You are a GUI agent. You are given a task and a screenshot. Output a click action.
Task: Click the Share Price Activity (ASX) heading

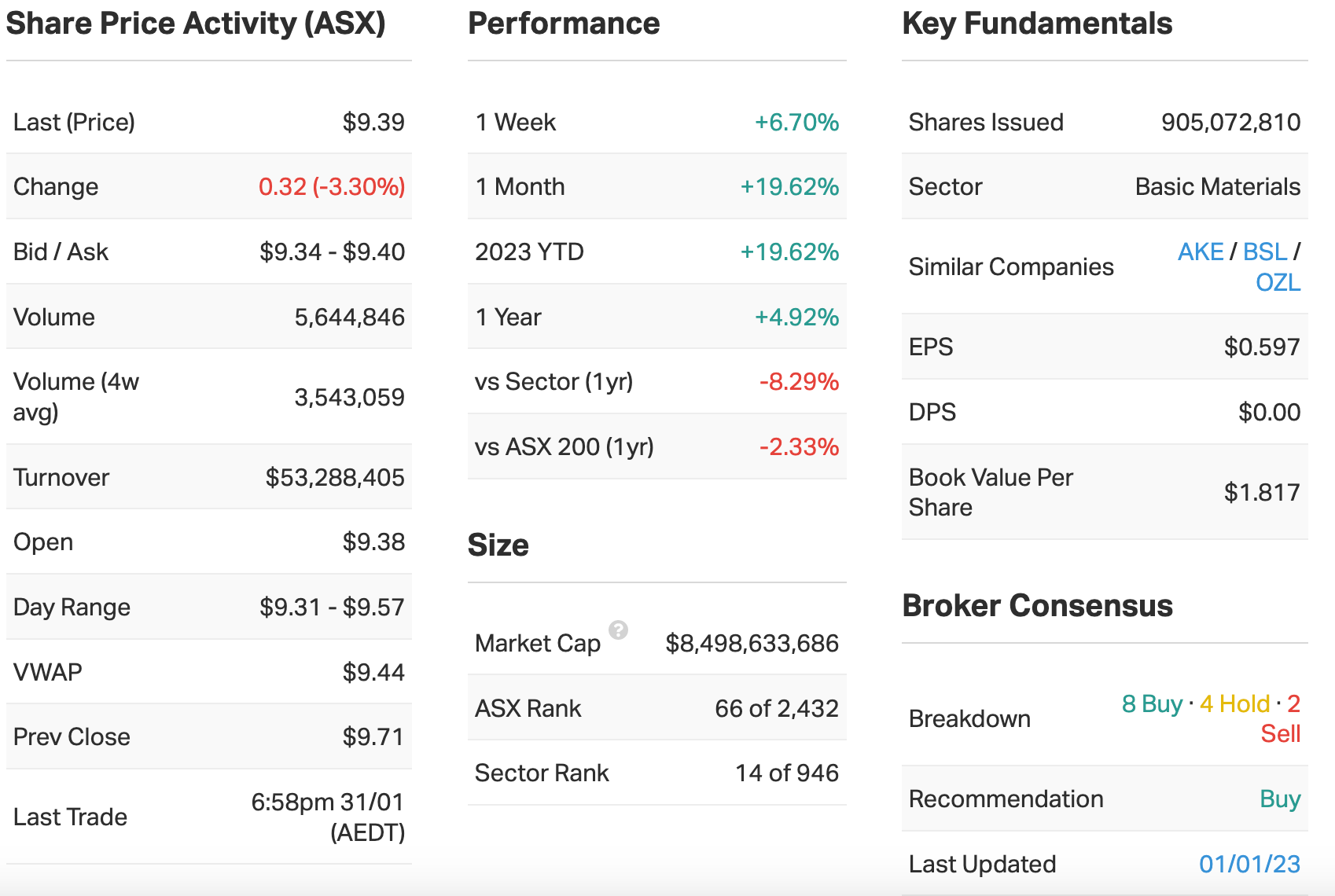pyautogui.click(x=196, y=24)
